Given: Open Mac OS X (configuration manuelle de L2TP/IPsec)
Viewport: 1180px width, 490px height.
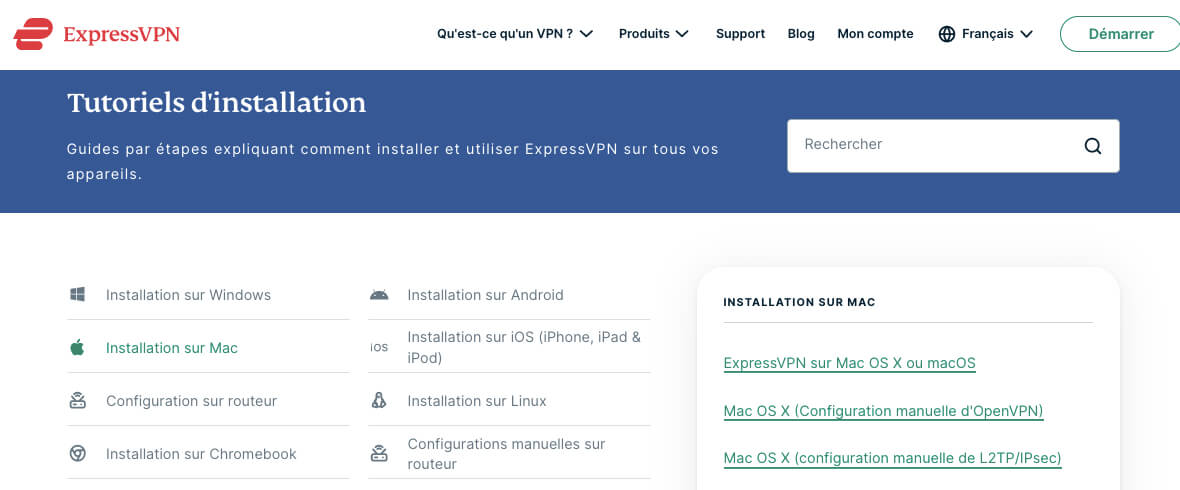Looking at the screenshot, I should coord(893,458).
